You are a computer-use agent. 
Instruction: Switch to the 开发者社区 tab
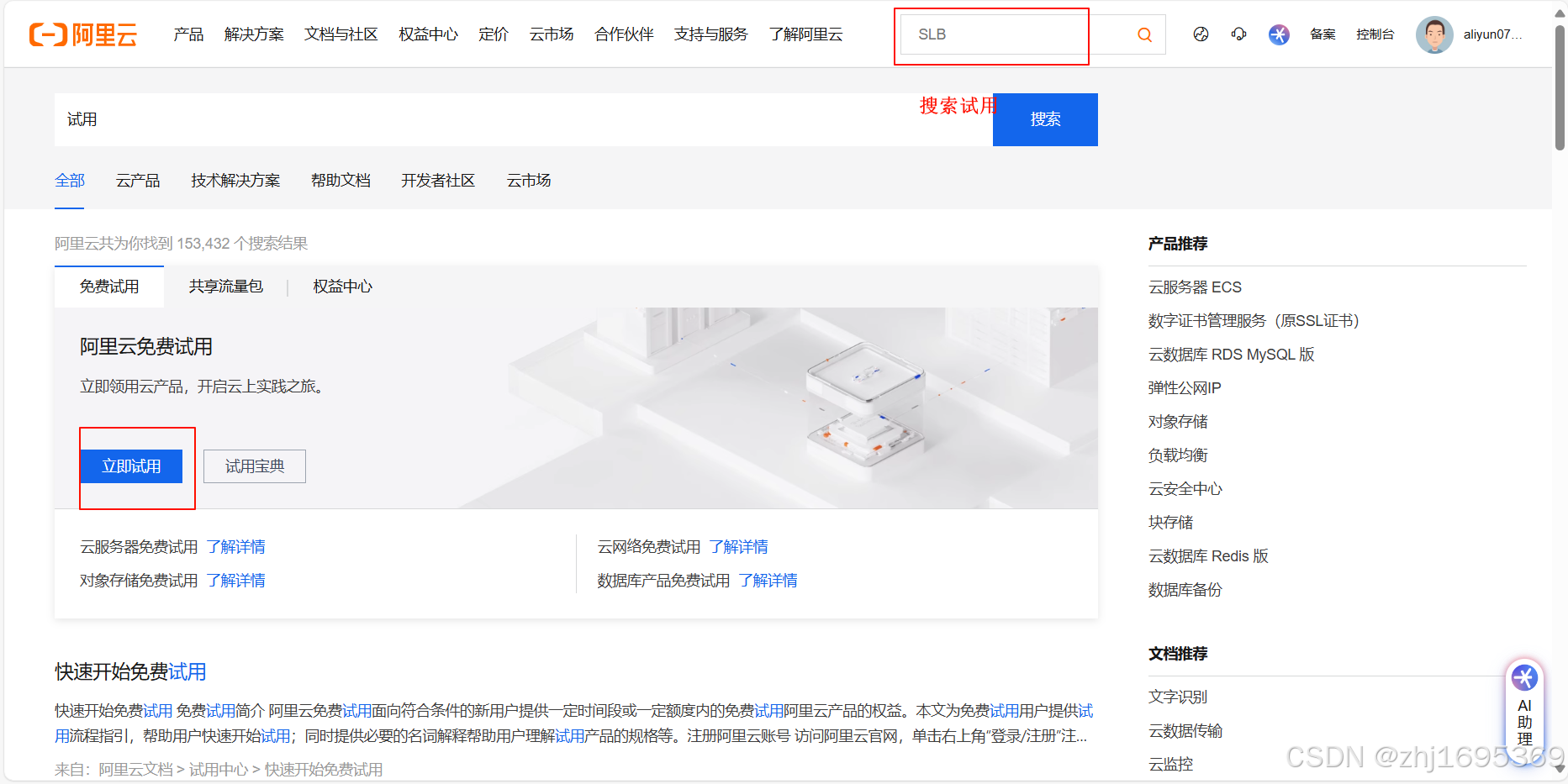(438, 181)
